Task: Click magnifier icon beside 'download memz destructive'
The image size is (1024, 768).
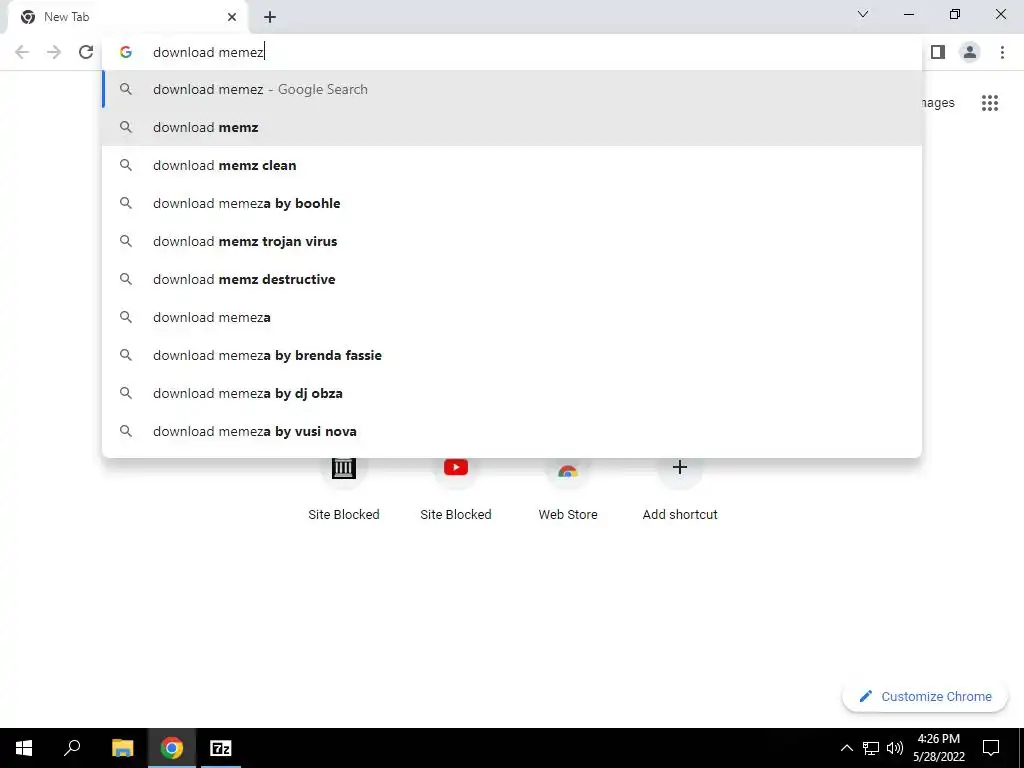Action: [125, 279]
